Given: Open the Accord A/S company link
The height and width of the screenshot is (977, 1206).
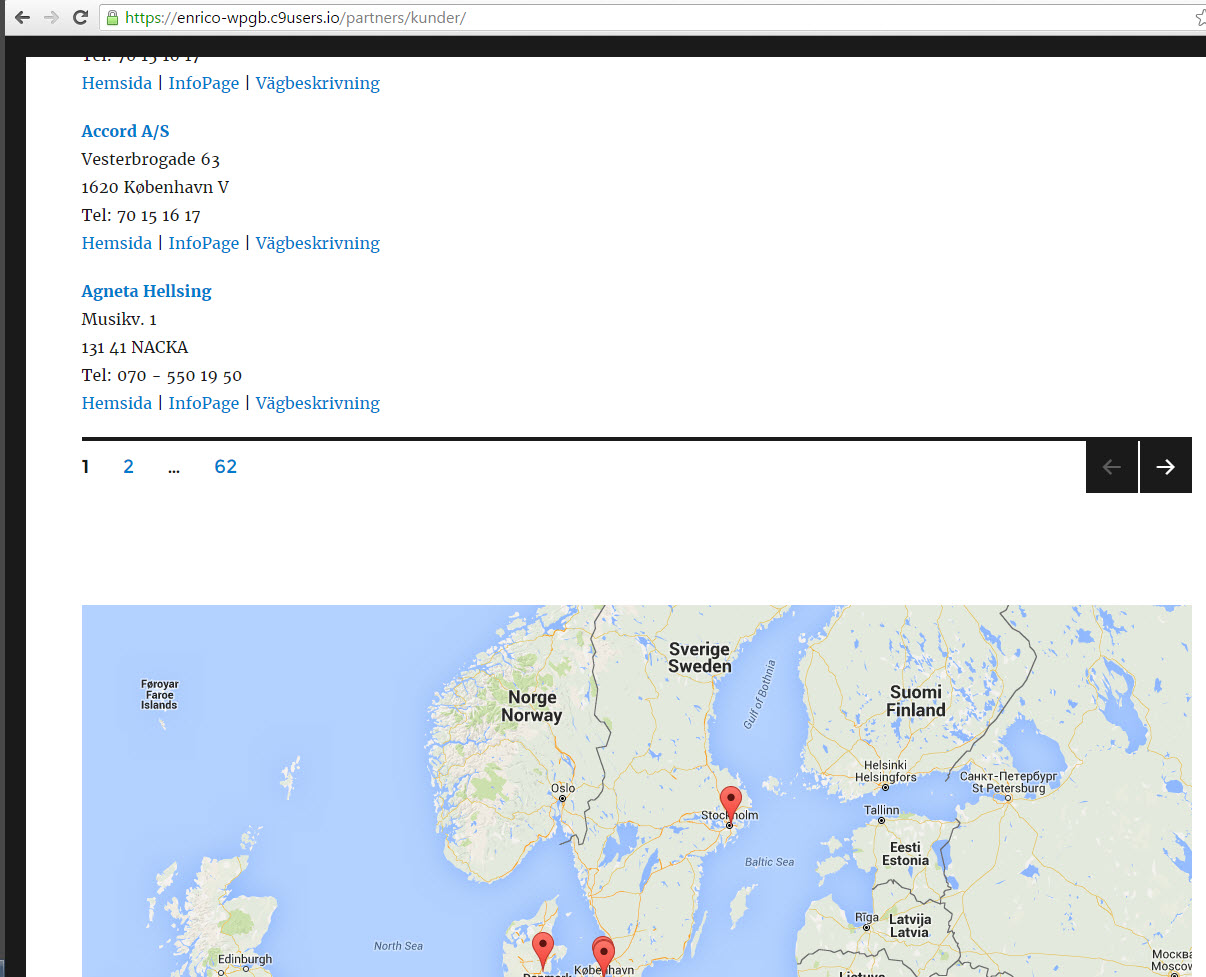Looking at the screenshot, I should (125, 131).
